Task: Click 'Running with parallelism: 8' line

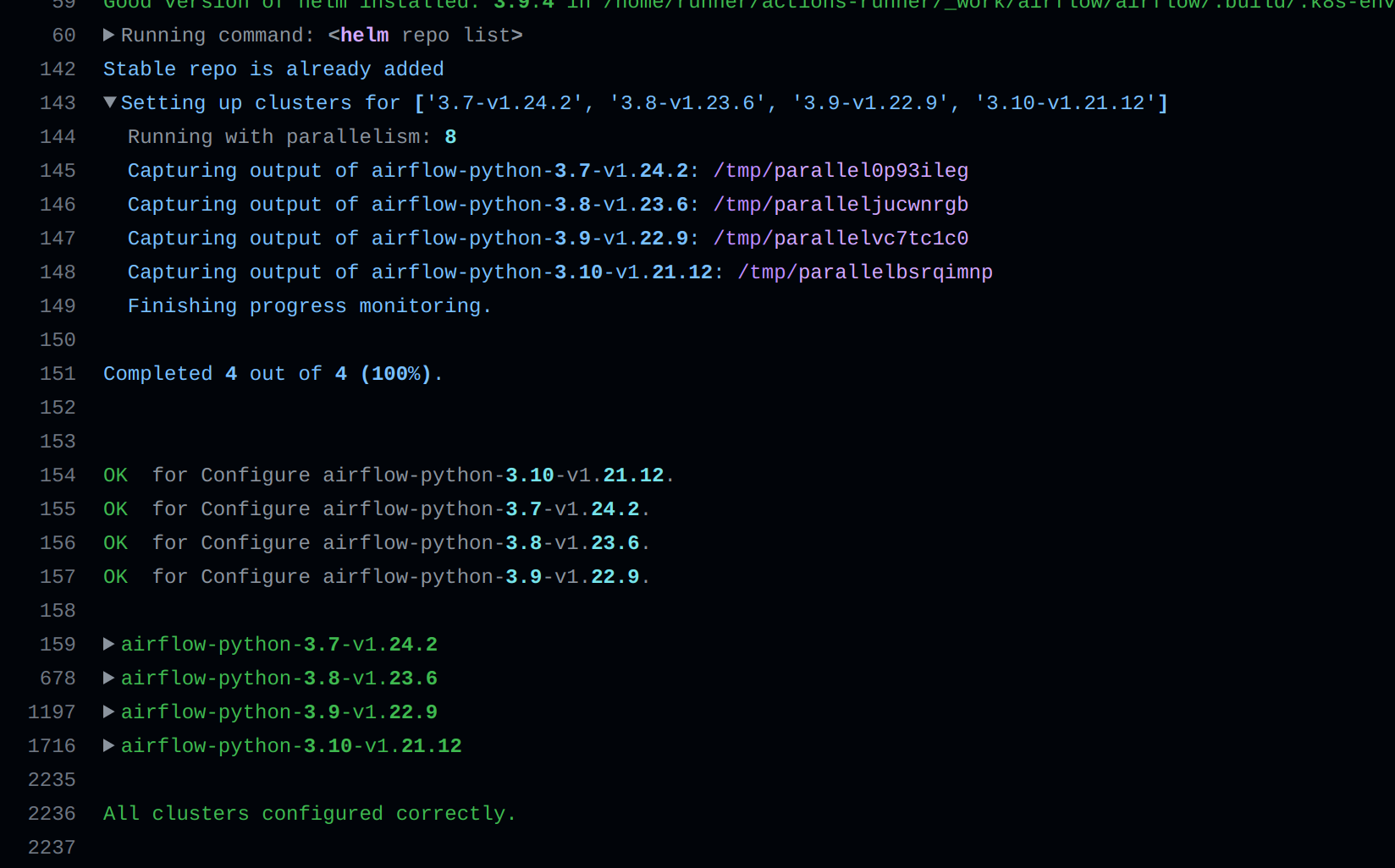Action: tap(292, 137)
